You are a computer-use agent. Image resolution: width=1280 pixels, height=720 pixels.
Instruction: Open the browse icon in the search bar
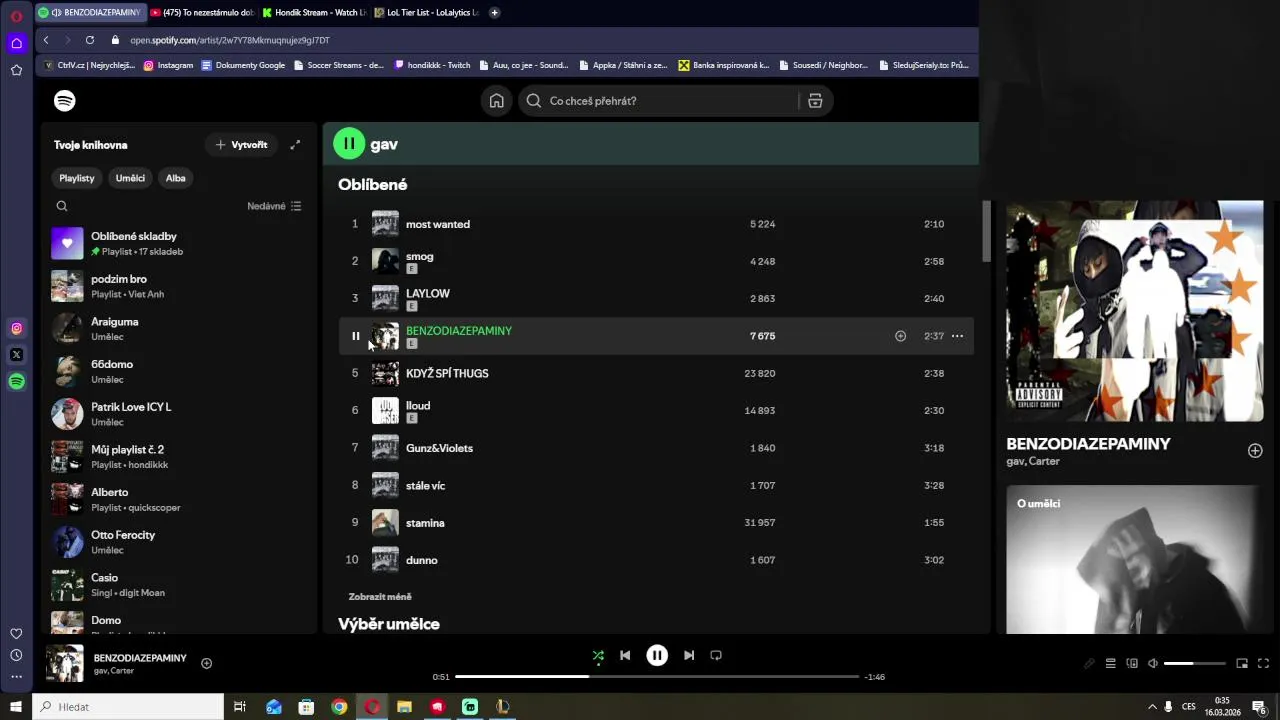pyautogui.click(x=815, y=101)
